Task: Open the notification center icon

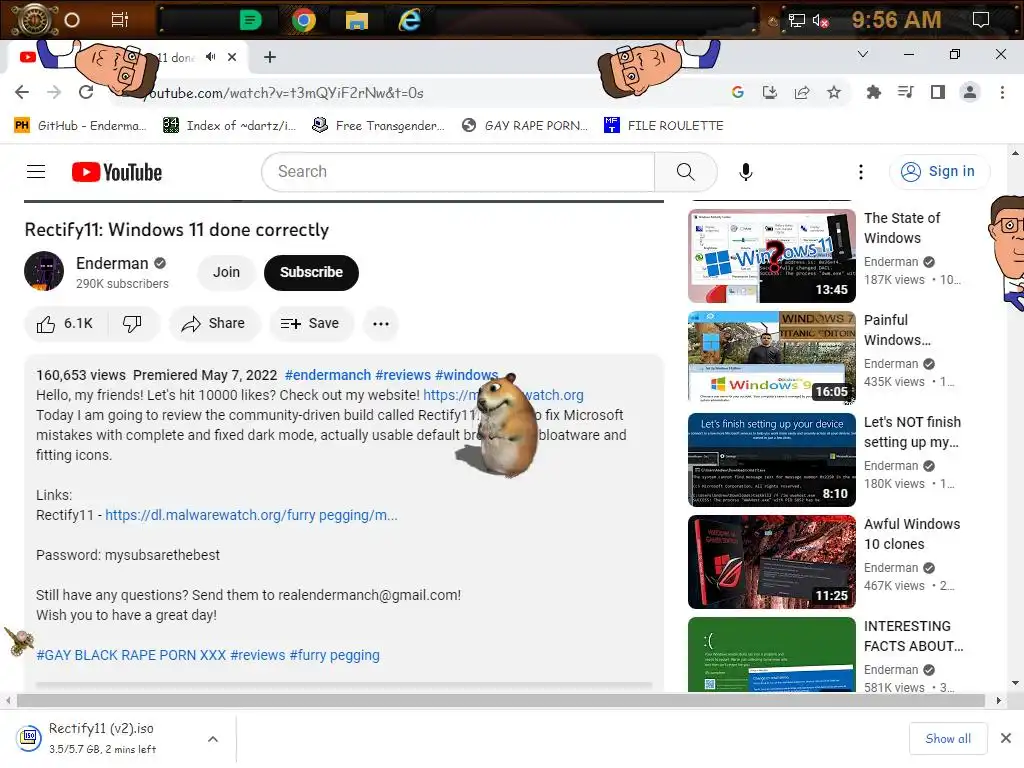Action: pyautogui.click(x=981, y=20)
